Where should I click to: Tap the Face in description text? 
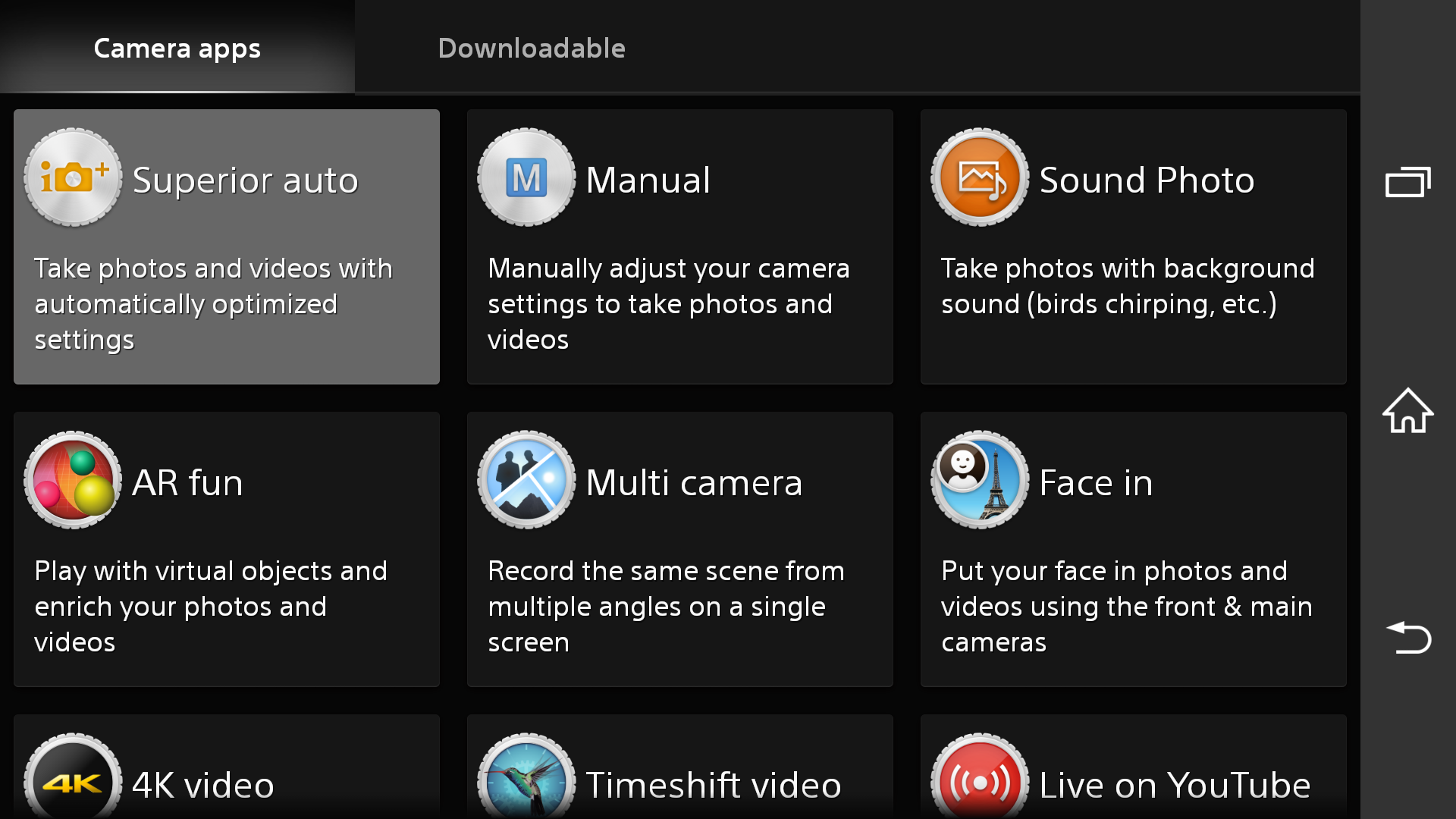(1126, 607)
